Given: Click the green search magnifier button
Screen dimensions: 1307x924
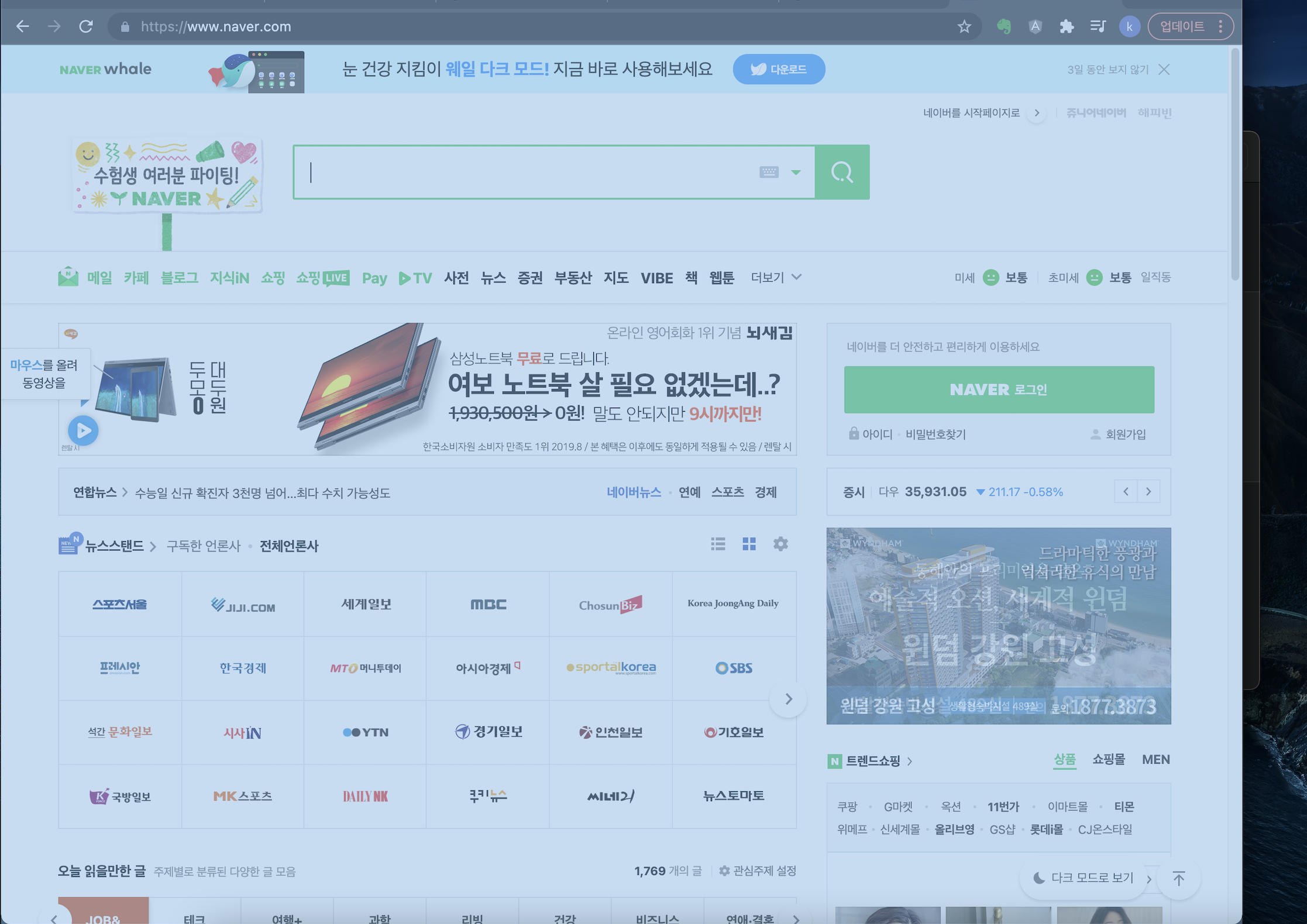Looking at the screenshot, I should 841,172.
